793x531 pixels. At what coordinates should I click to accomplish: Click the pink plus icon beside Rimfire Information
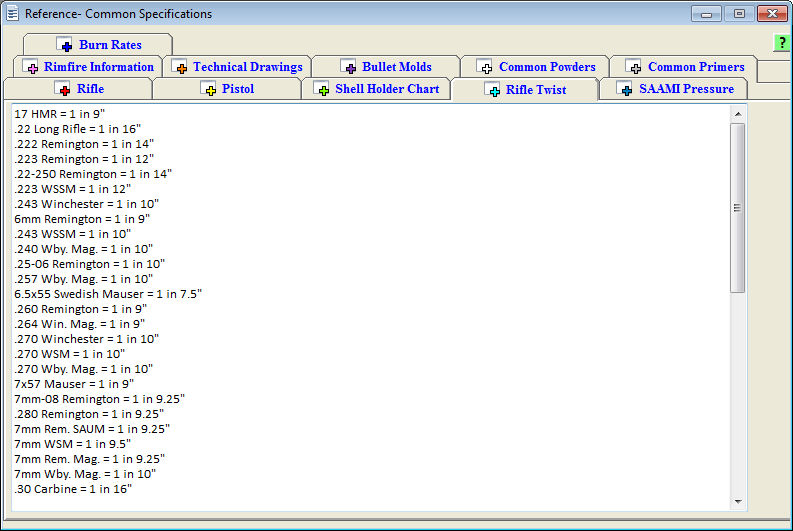(30, 66)
